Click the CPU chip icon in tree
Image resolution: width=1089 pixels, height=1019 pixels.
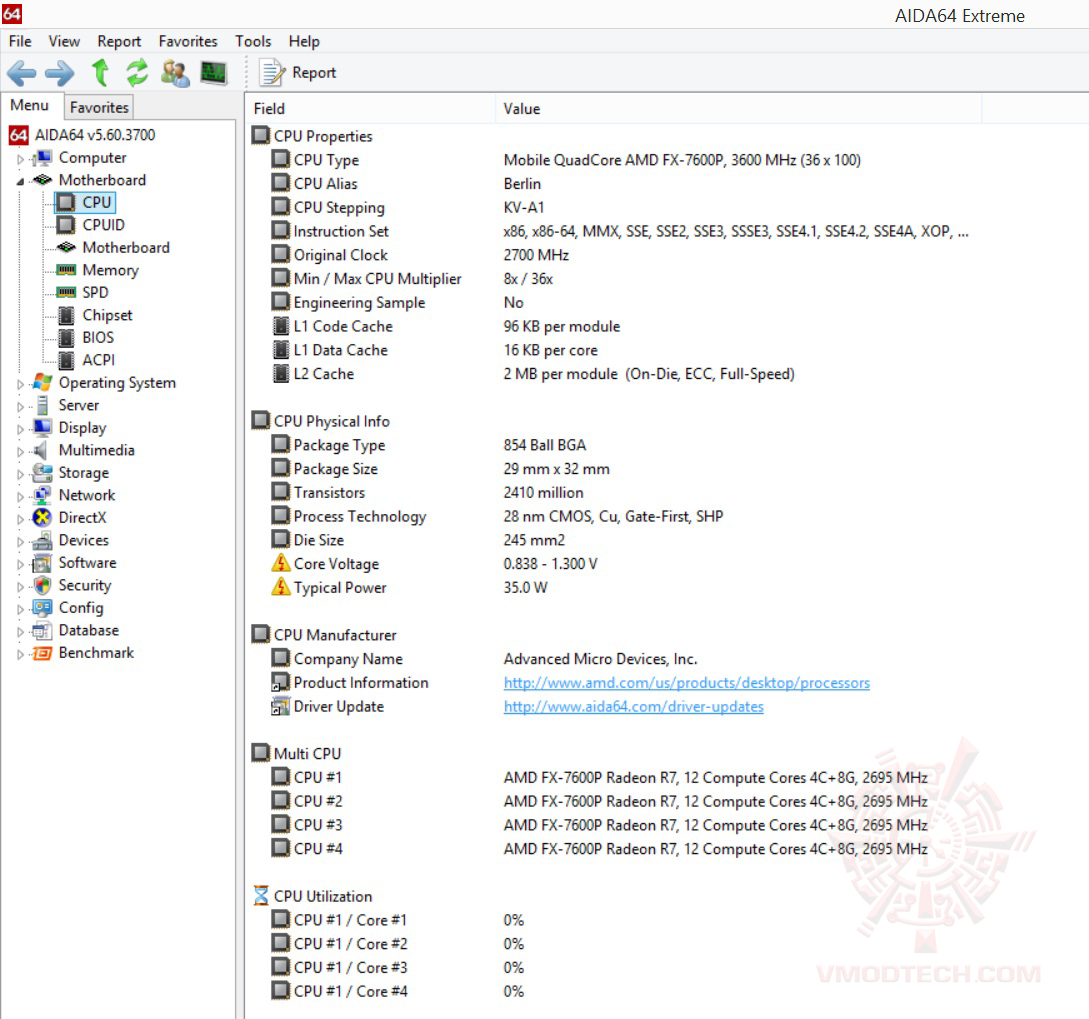66,202
